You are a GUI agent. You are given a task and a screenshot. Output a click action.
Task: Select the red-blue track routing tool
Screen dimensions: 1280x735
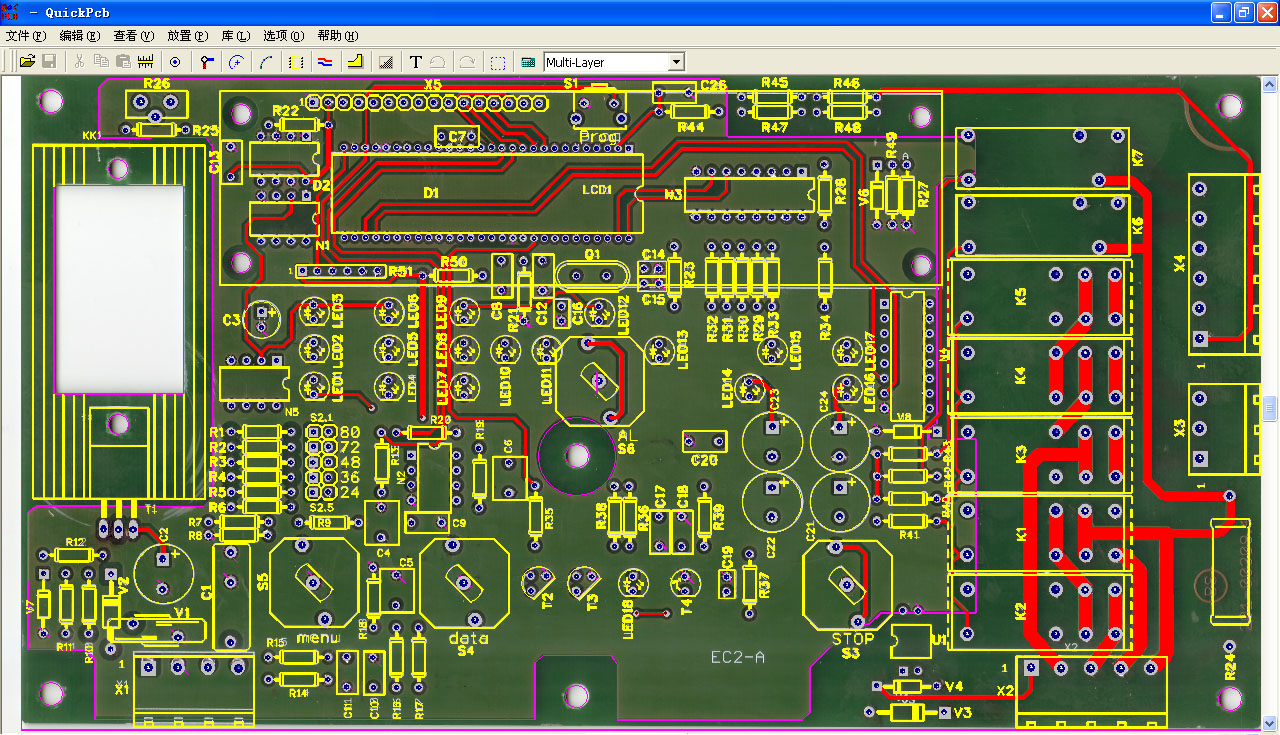324,62
